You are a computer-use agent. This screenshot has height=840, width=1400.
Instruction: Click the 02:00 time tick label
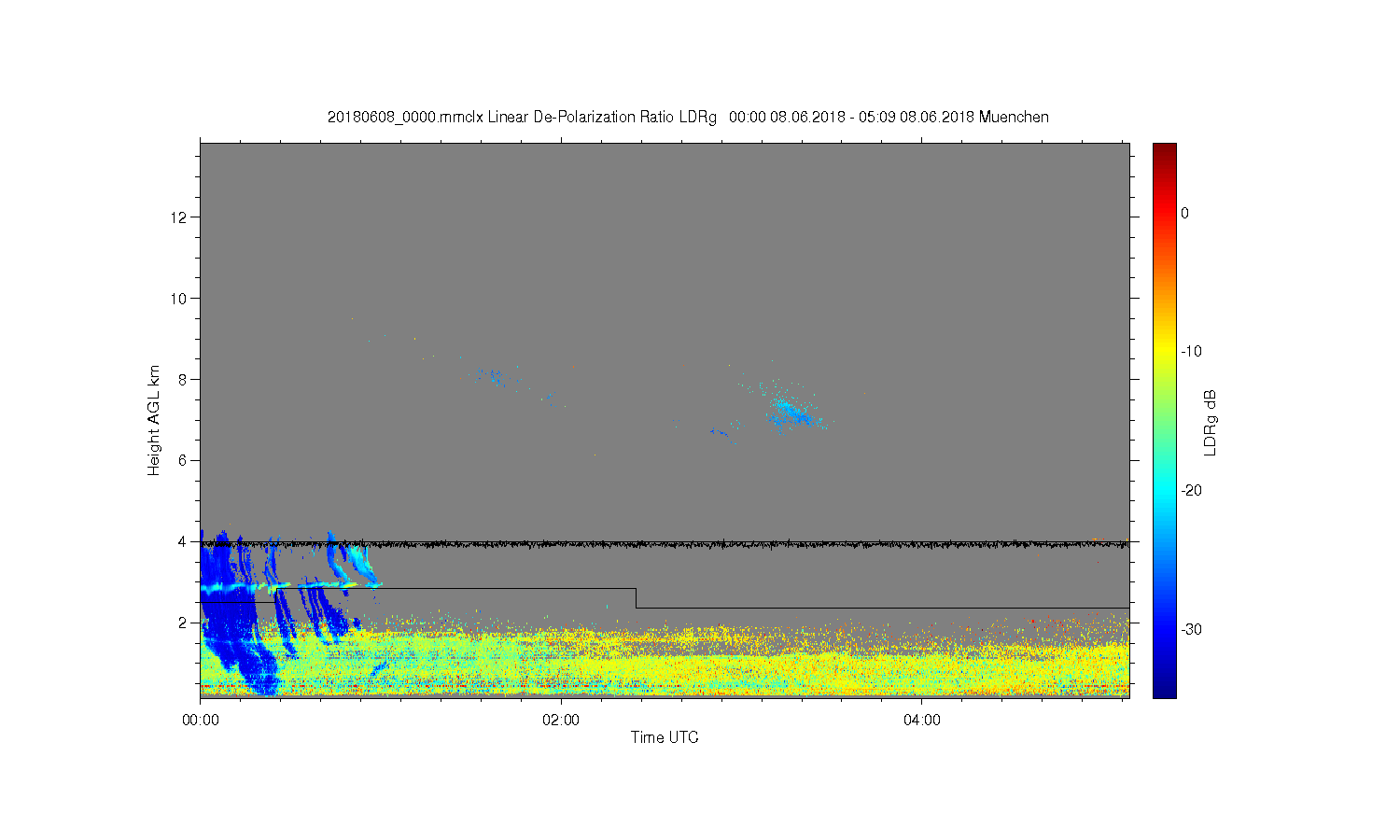point(561,721)
